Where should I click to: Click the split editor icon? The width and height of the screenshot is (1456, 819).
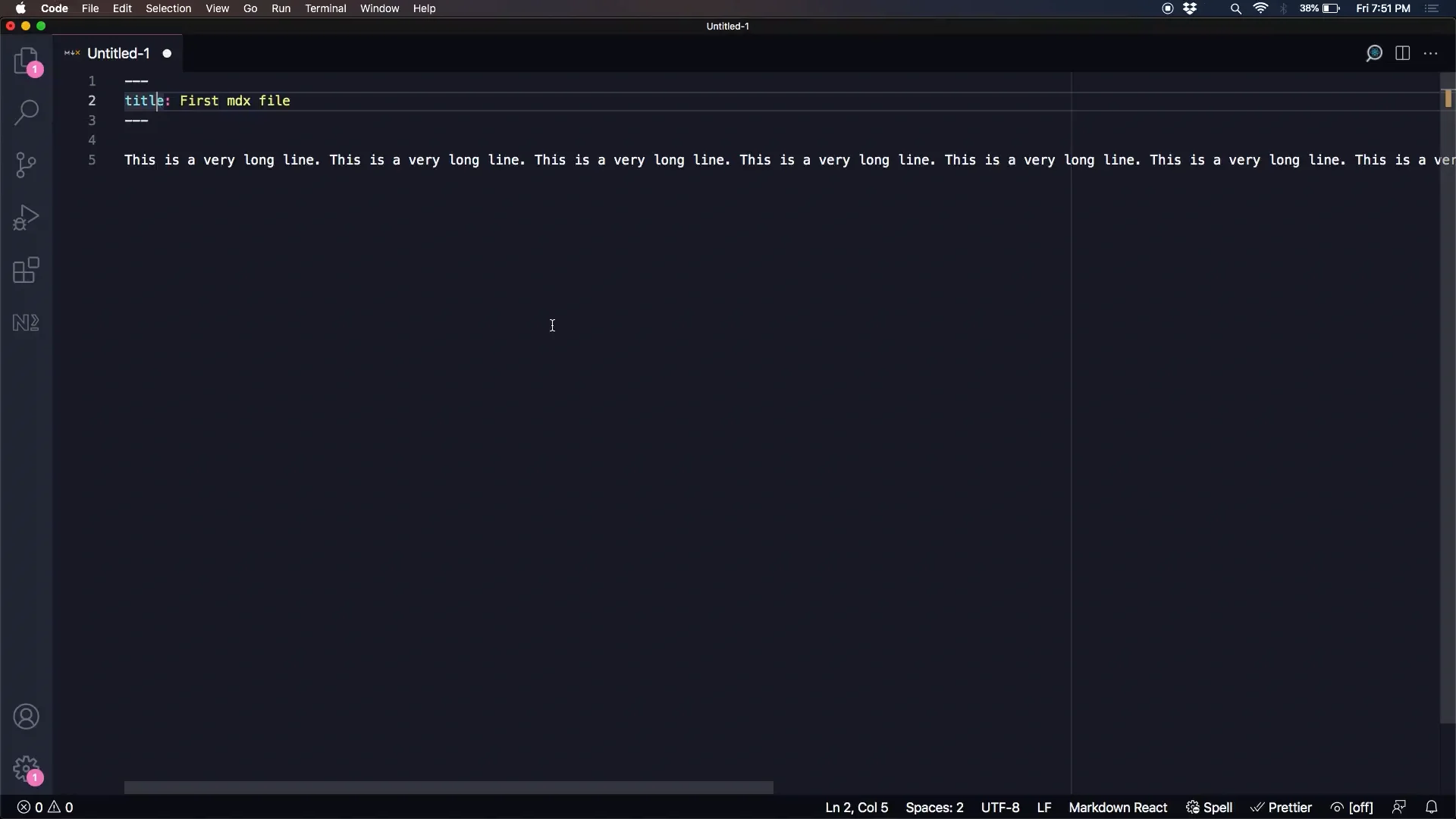pos(1402,53)
